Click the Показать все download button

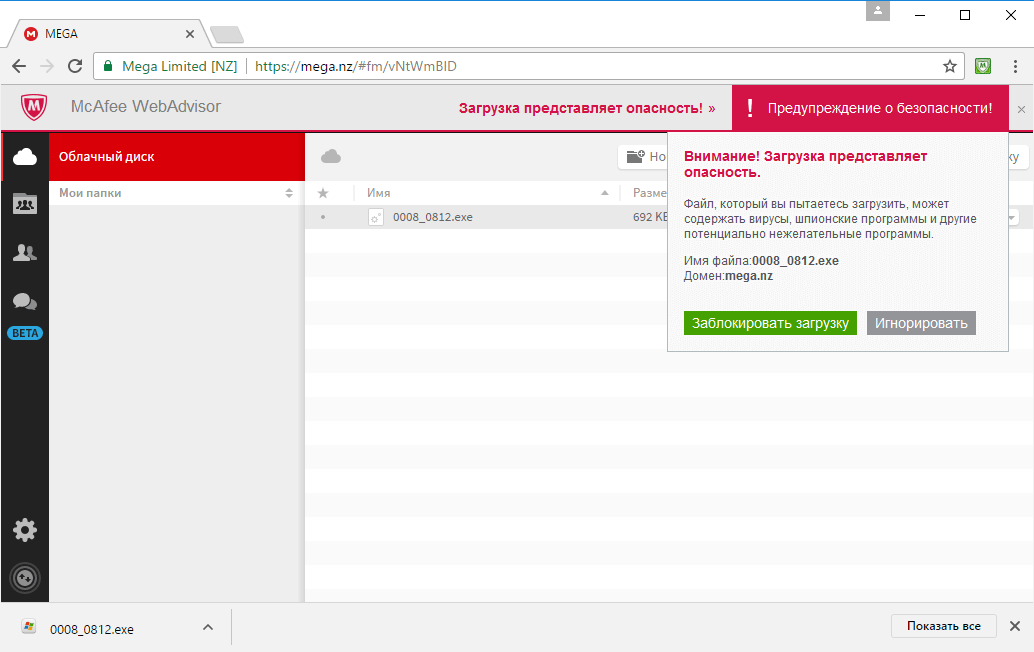[942, 625]
